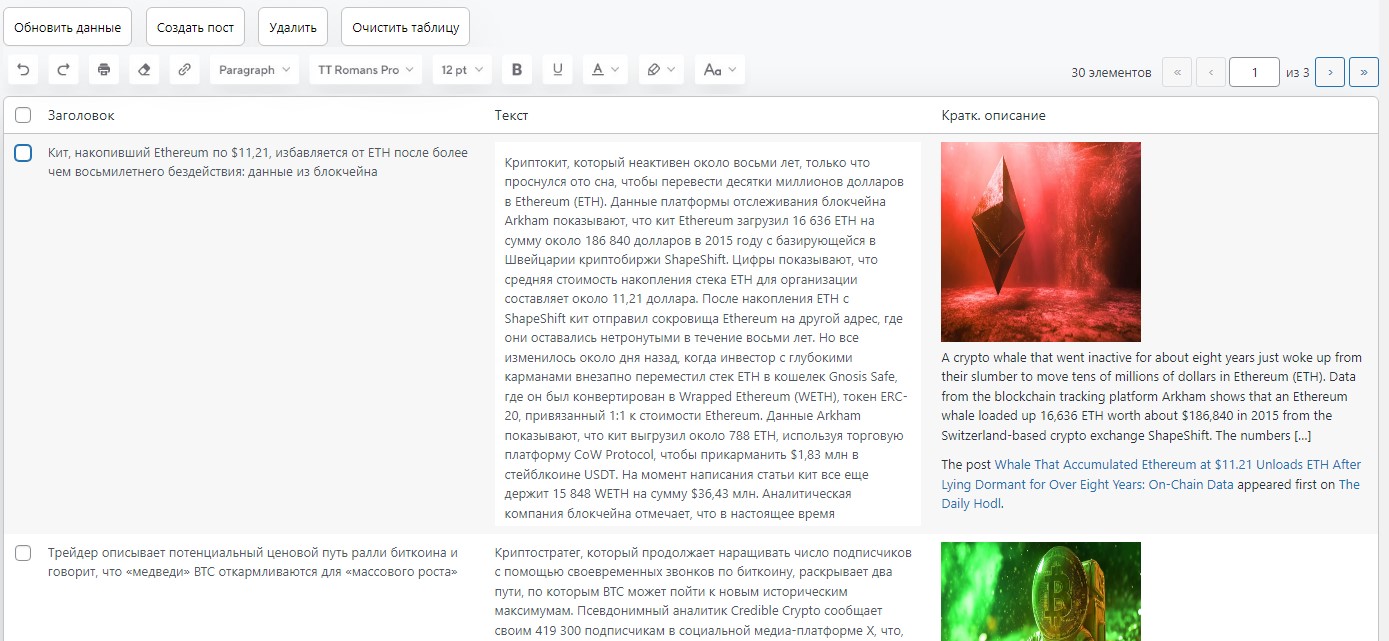Open the text color dropdown
The height and width of the screenshot is (641, 1389).
[x=605, y=70]
